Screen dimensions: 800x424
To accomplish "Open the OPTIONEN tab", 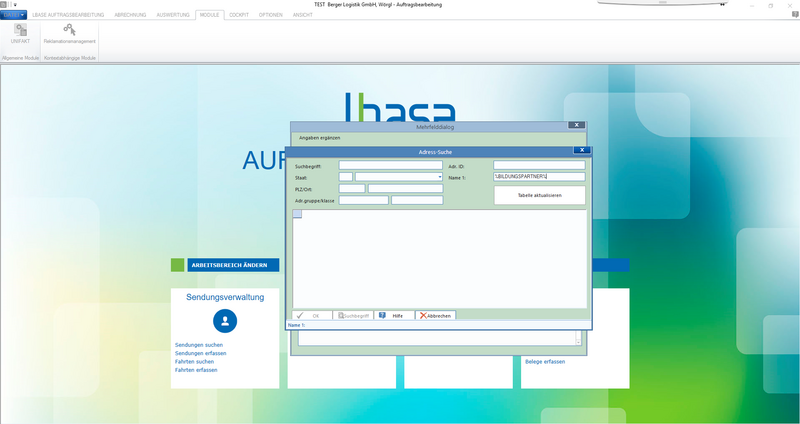I will point(270,15).
